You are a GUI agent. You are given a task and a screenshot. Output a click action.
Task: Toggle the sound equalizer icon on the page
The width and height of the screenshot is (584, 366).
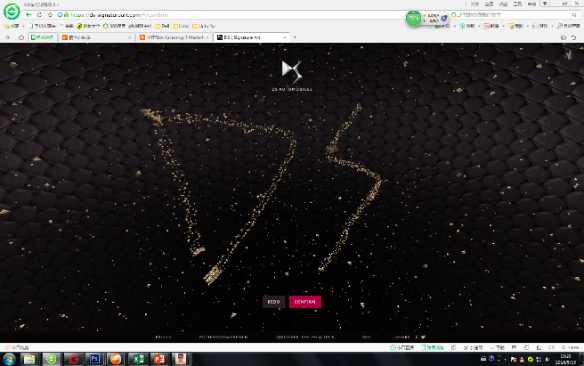pyautogui.click(x=568, y=55)
